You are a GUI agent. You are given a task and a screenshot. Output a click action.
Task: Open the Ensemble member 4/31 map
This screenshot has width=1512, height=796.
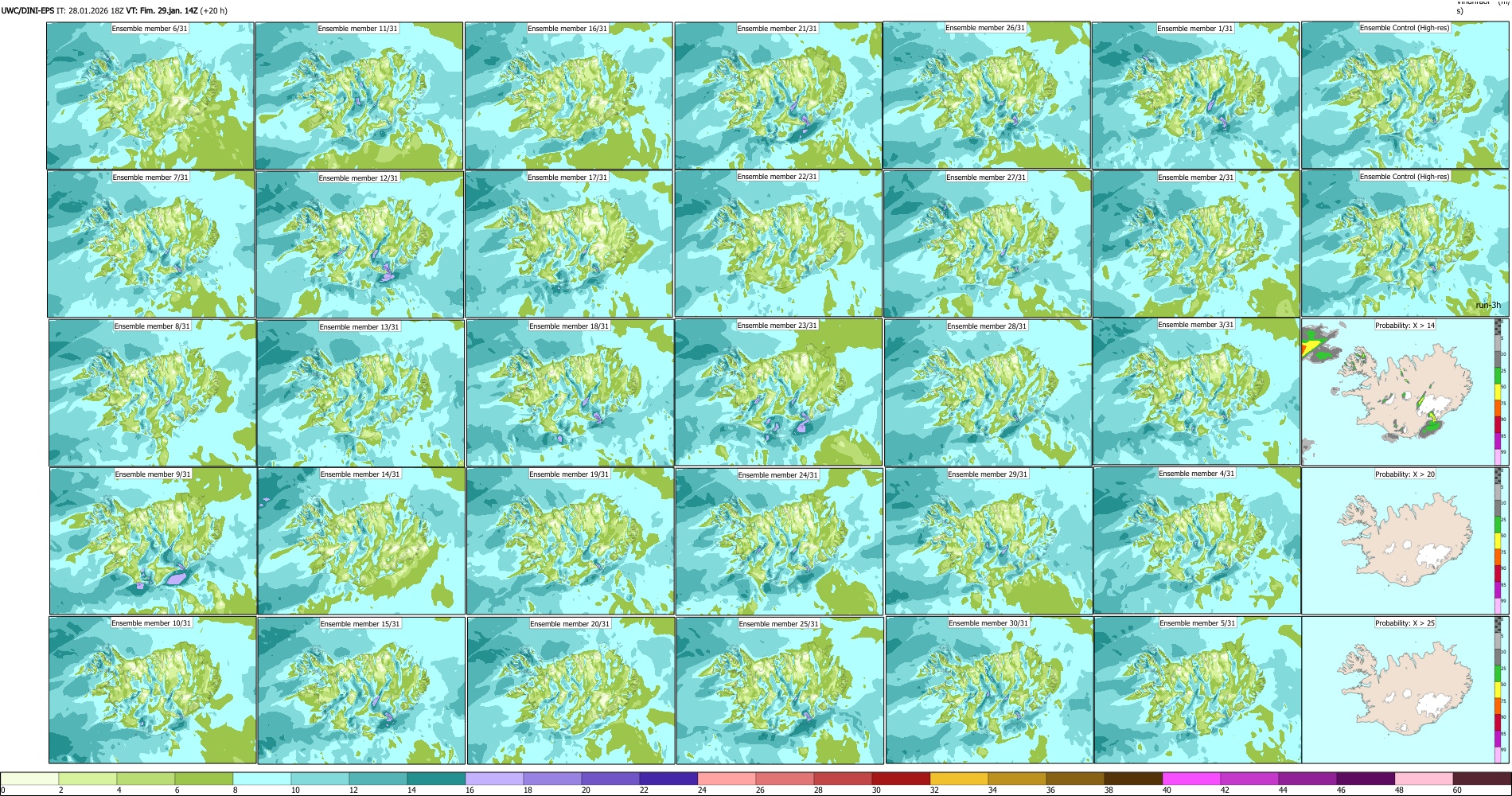coord(1197,540)
